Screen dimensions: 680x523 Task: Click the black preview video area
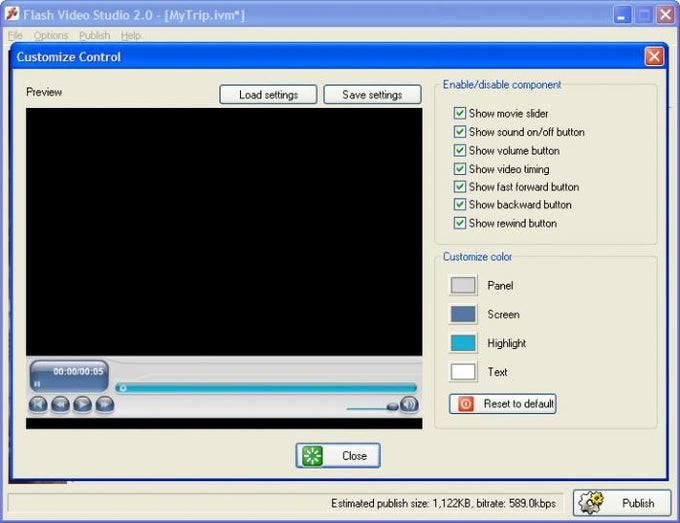224,232
